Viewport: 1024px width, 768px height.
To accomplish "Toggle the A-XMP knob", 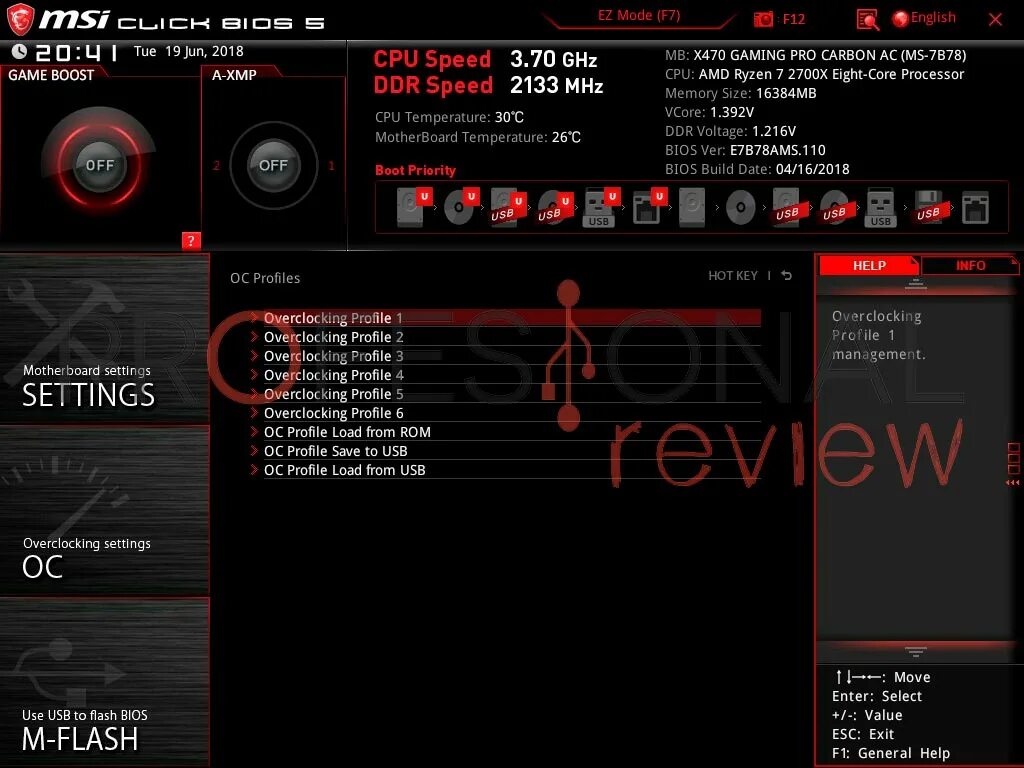I will [x=274, y=165].
